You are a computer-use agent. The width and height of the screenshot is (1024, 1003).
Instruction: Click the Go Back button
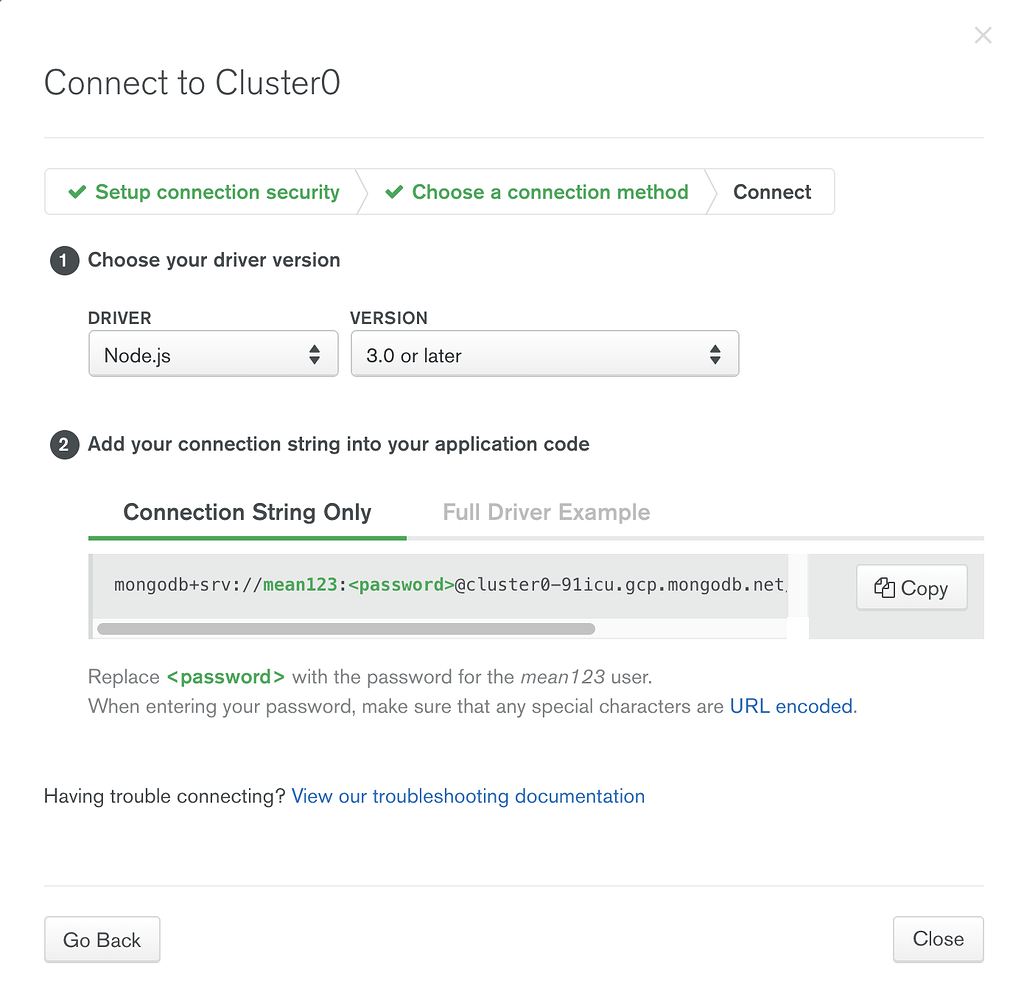tap(102, 940)
